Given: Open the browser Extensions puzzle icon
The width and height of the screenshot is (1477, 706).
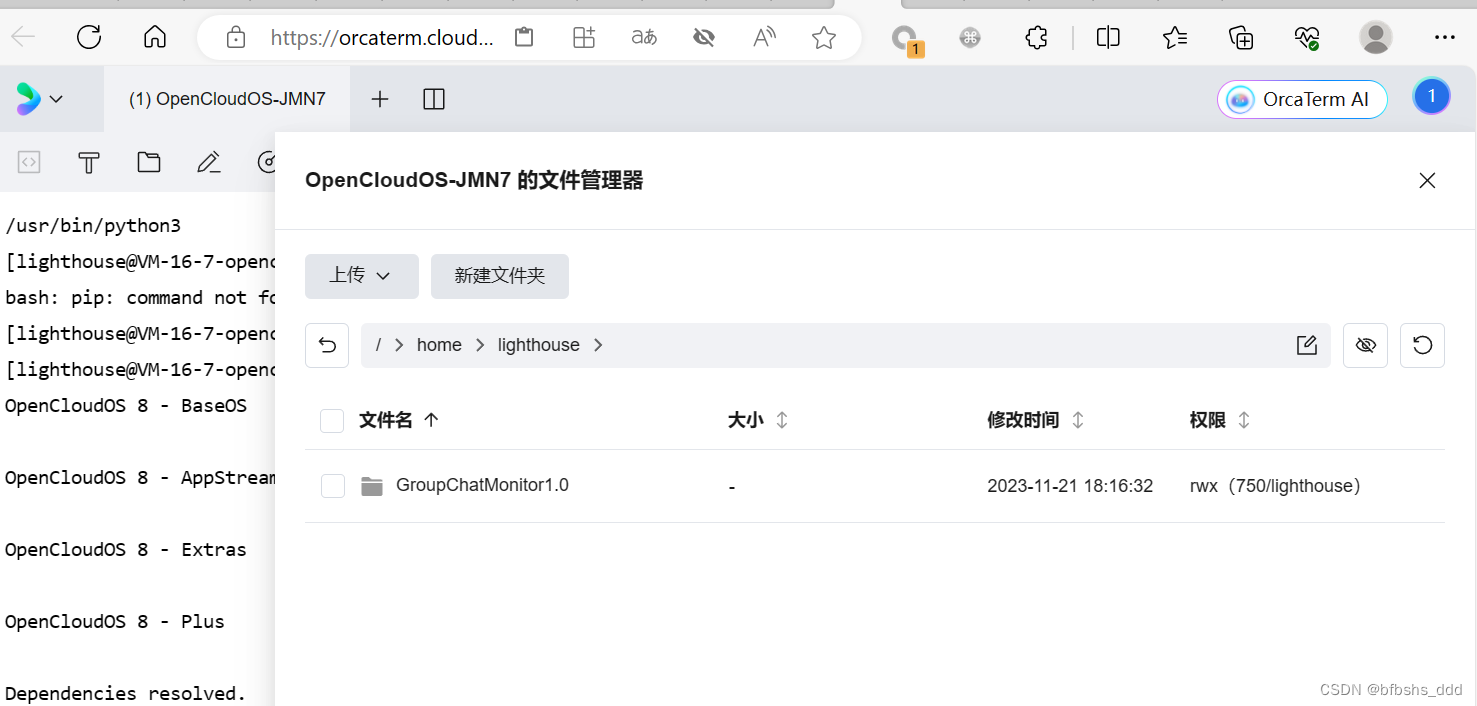Looking at the screenshot, I should click(1037, 38).
